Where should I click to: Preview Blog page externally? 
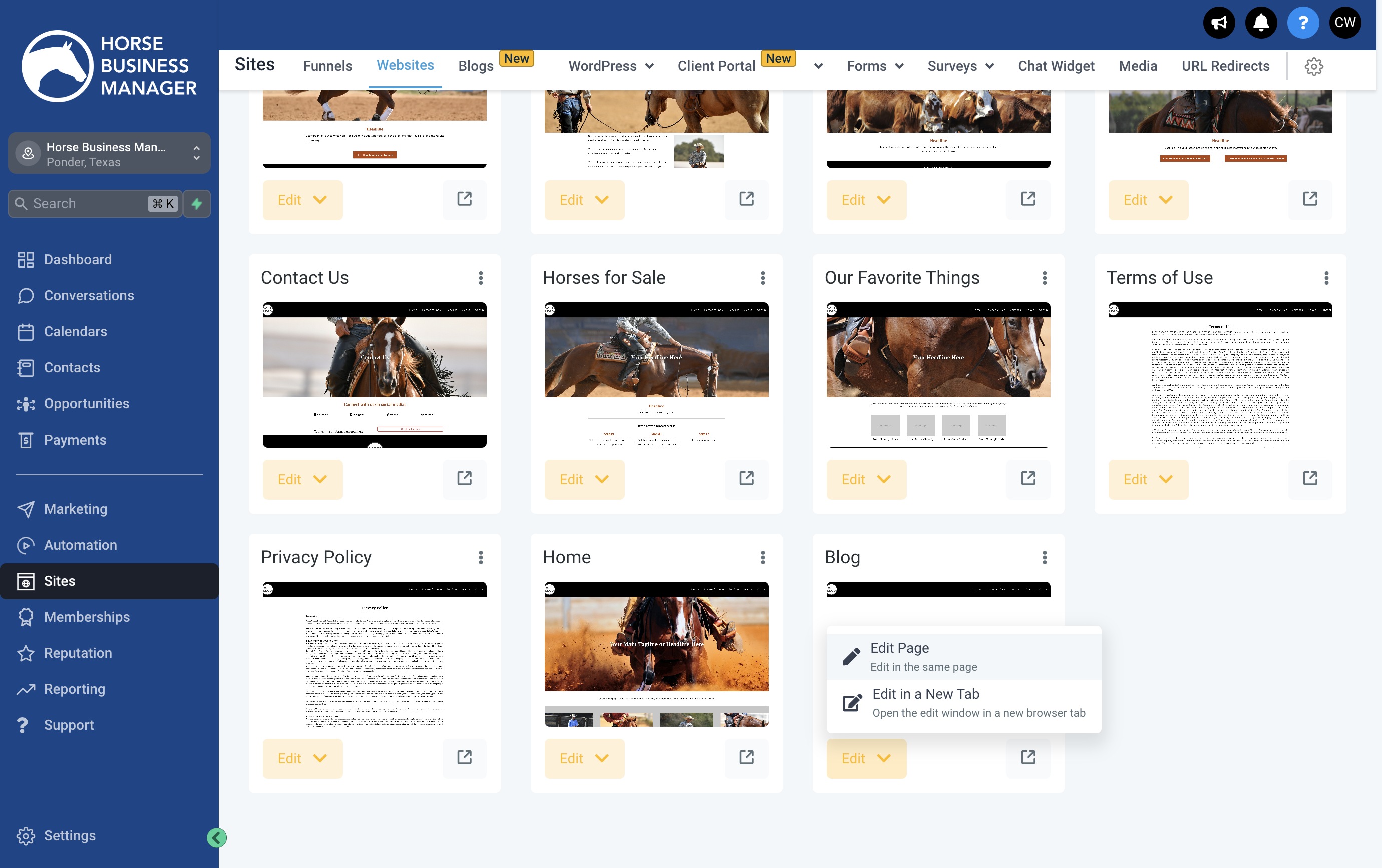click(1028, 758)
